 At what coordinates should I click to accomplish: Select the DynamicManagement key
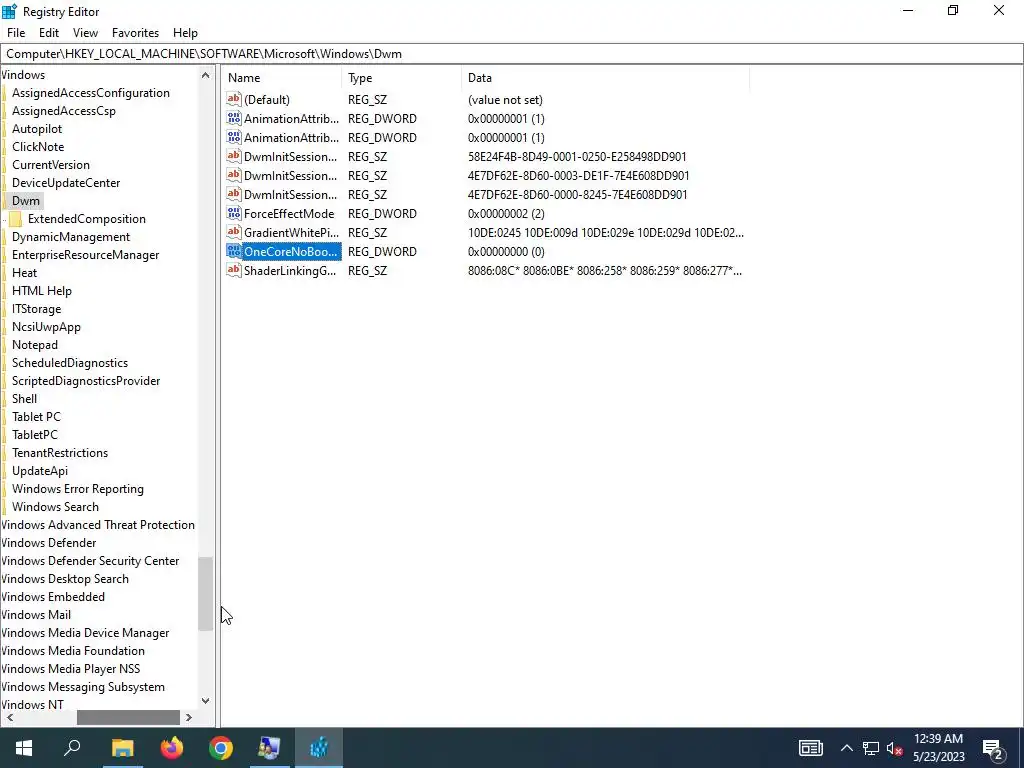[71, 237]
